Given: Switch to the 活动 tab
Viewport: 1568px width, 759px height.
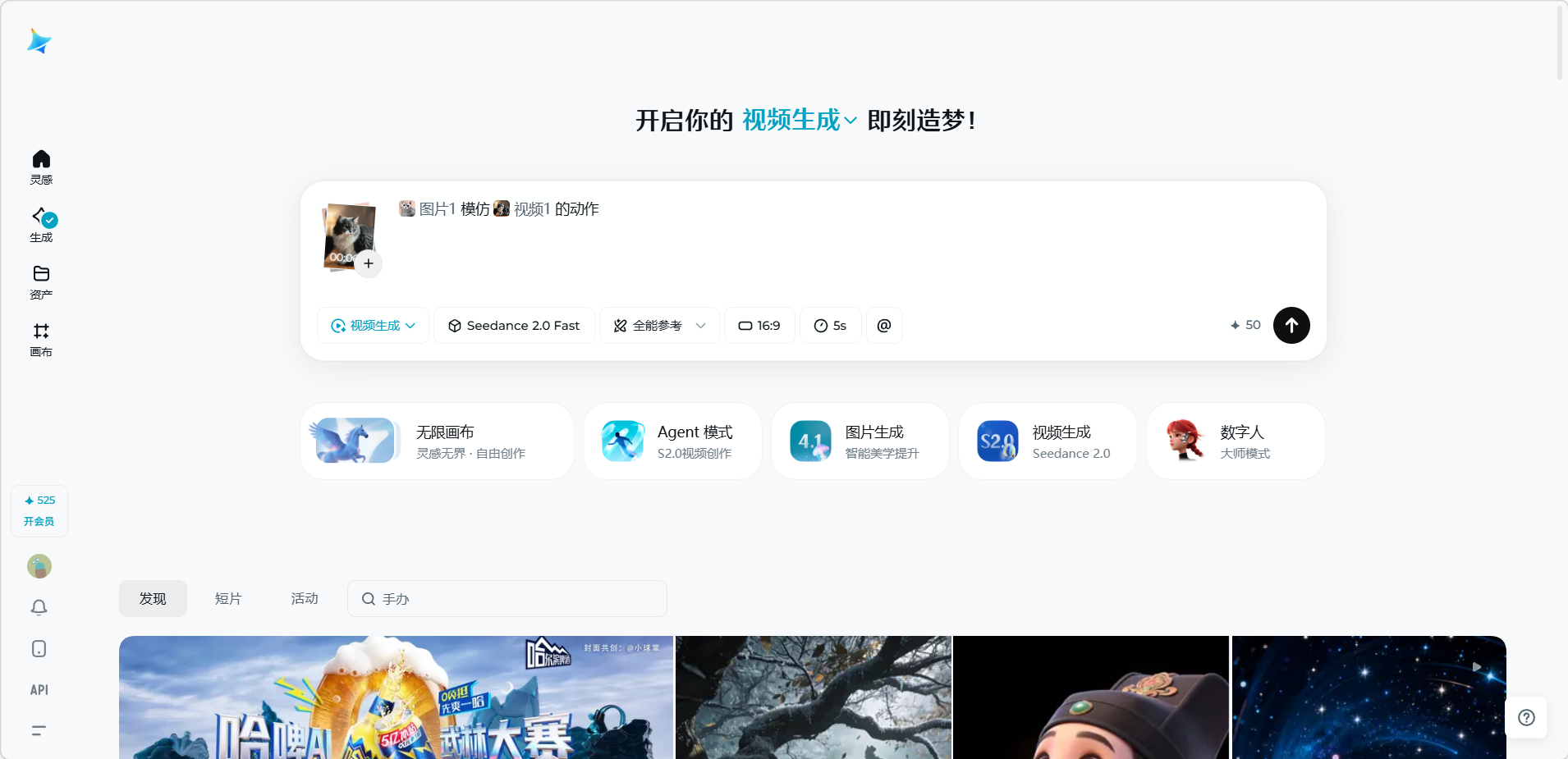Looking at the screenshot, I should pos(305,599).
